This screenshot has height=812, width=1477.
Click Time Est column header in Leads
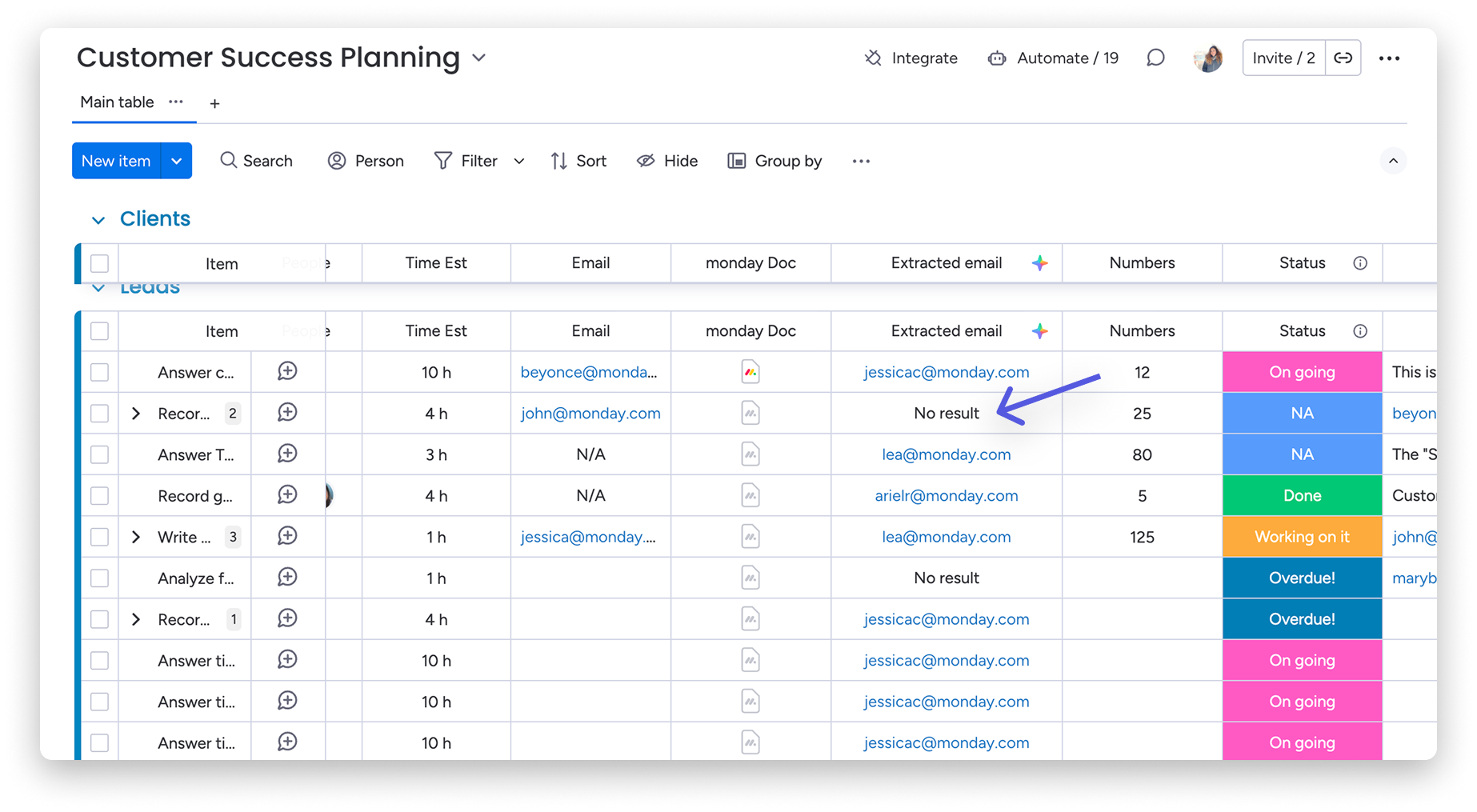[x=436, y=331]
